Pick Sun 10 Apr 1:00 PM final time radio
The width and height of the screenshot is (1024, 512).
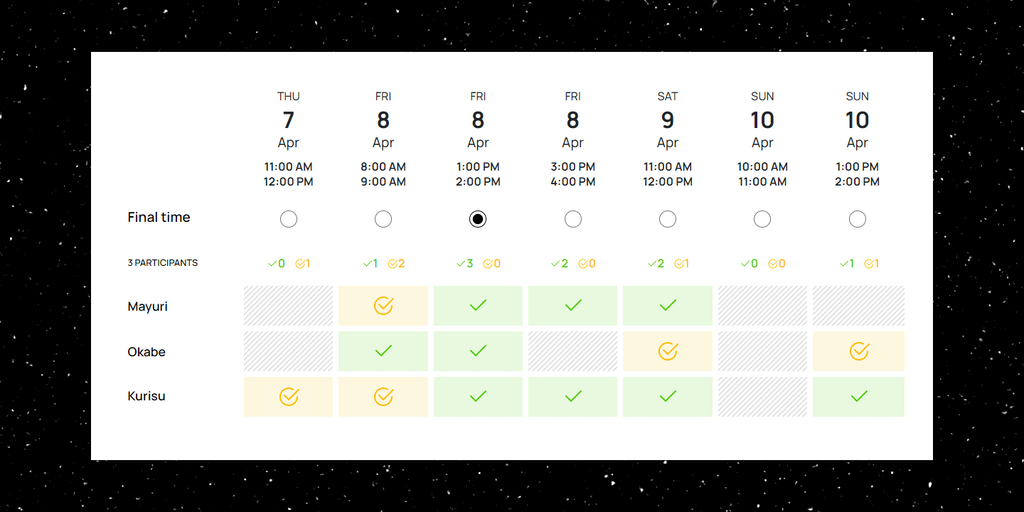point(857,219)
